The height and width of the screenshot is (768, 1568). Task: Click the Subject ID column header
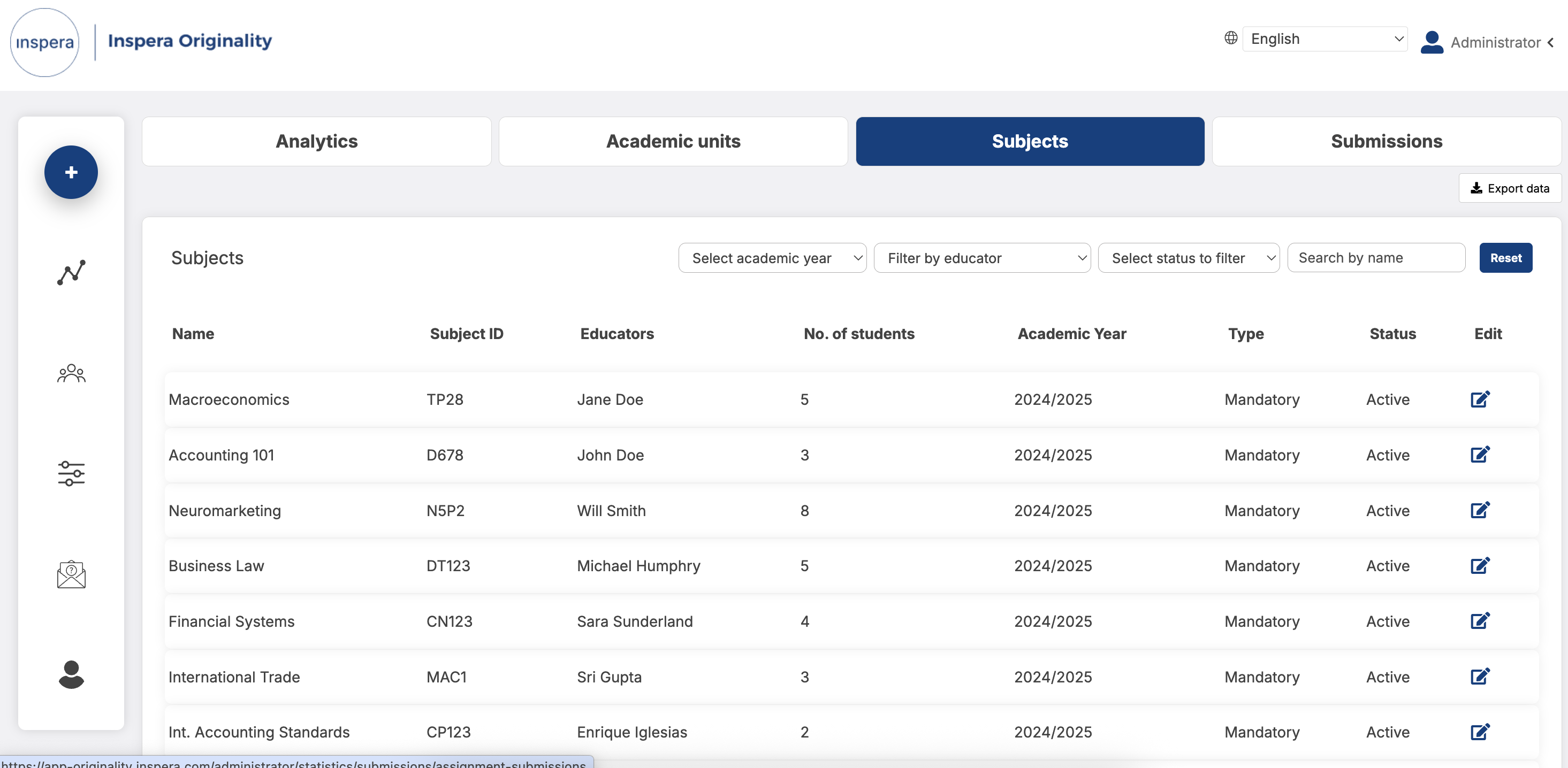pos(466,334)
